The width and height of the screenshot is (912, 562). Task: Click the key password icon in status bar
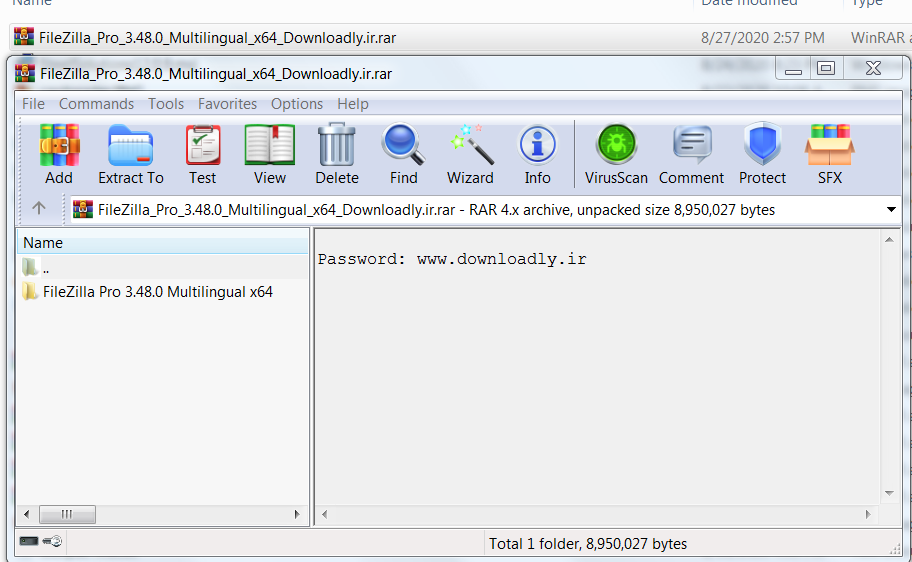tap(52, 541)
